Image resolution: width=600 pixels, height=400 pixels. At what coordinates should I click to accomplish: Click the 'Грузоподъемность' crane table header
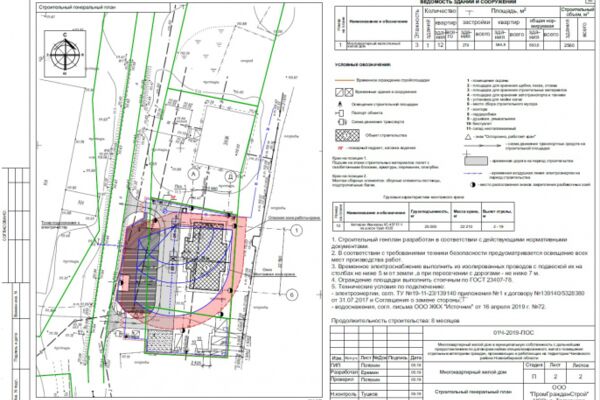click(x=429, y=213)
